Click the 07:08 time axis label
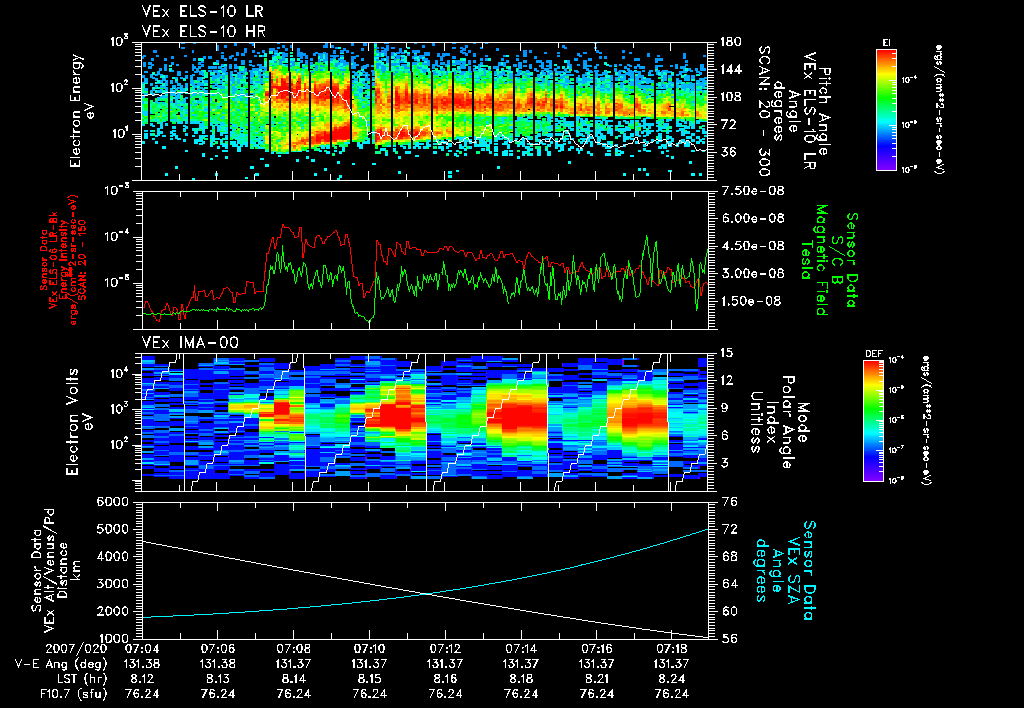Viewport: 1024px width, 708px height. [x=293, y=650]
